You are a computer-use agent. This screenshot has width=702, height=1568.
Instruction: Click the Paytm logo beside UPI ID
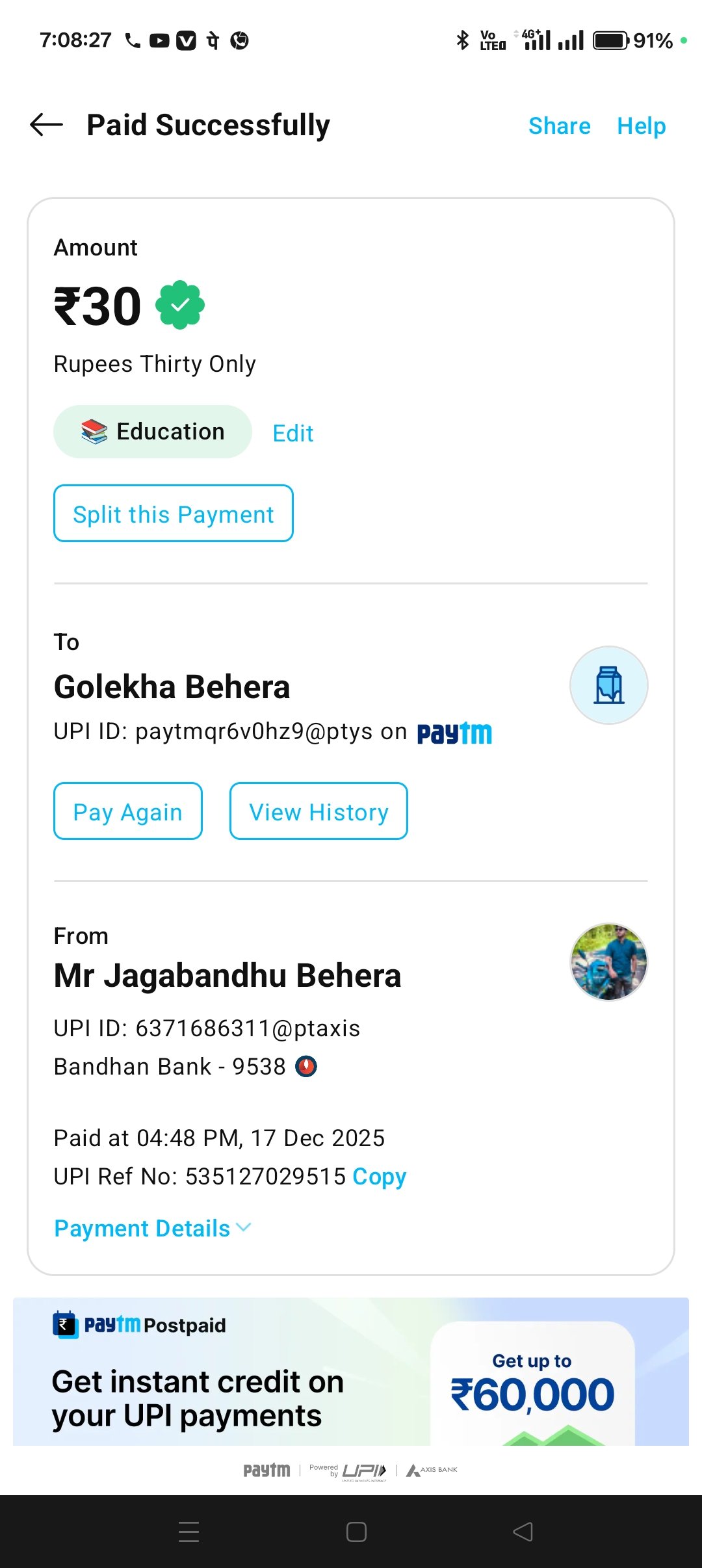(x=454, y=733)
